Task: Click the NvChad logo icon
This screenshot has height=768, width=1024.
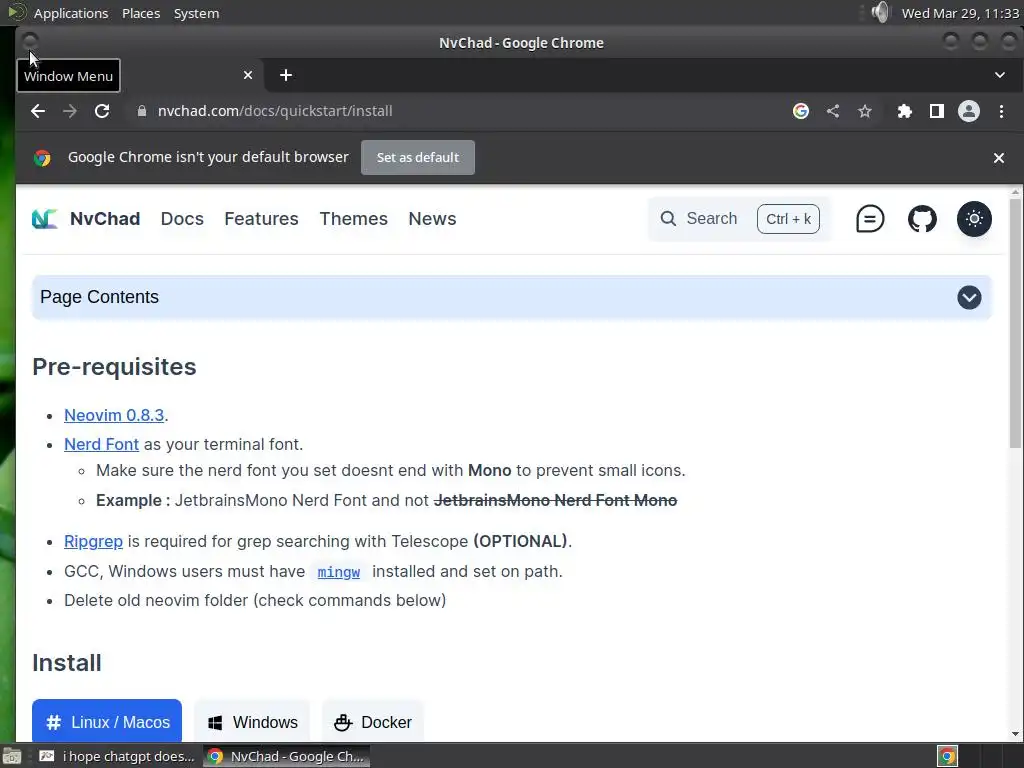Action: tap(44, 219)
